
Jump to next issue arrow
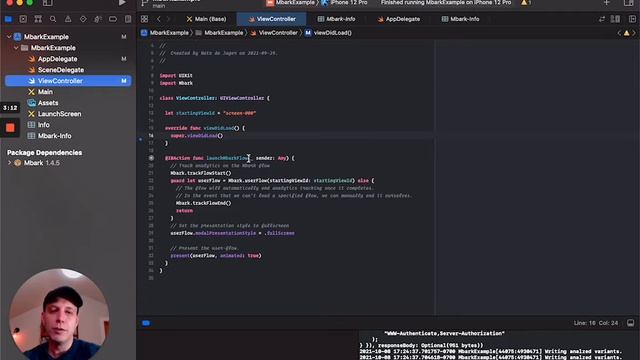click(634, 33)
